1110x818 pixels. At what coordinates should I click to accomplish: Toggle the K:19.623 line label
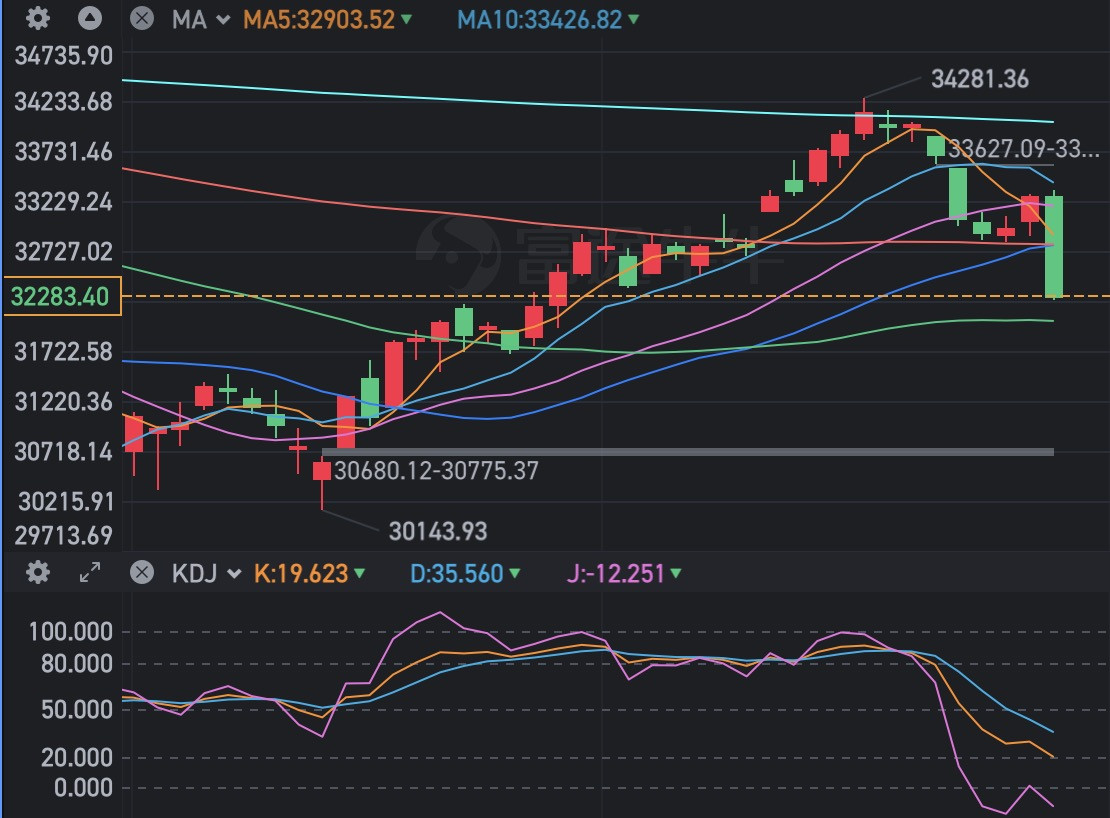pos(300,574)
